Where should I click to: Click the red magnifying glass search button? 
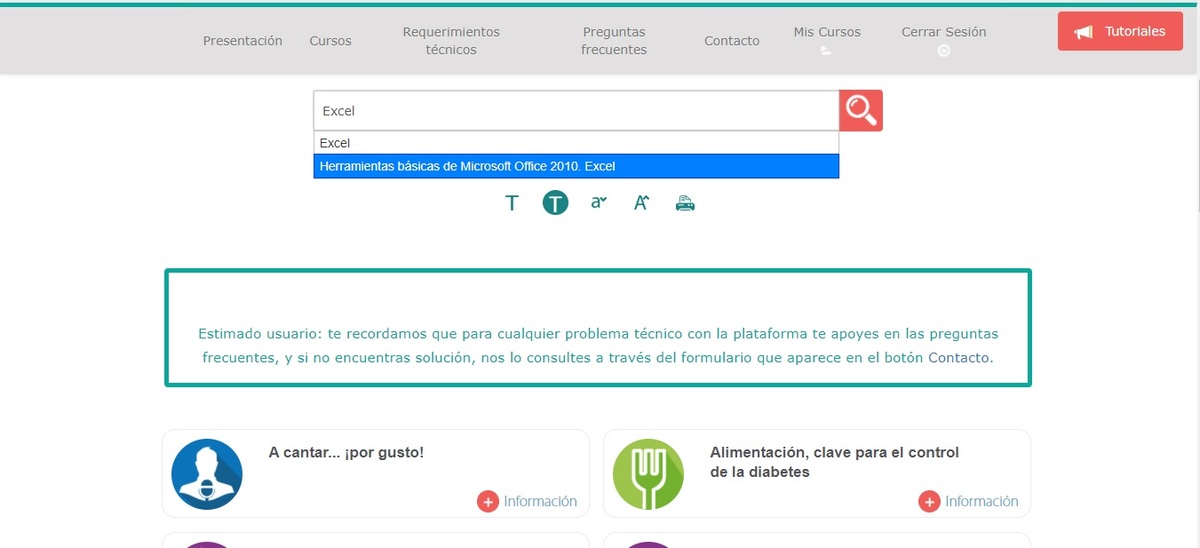click(861, 111)
